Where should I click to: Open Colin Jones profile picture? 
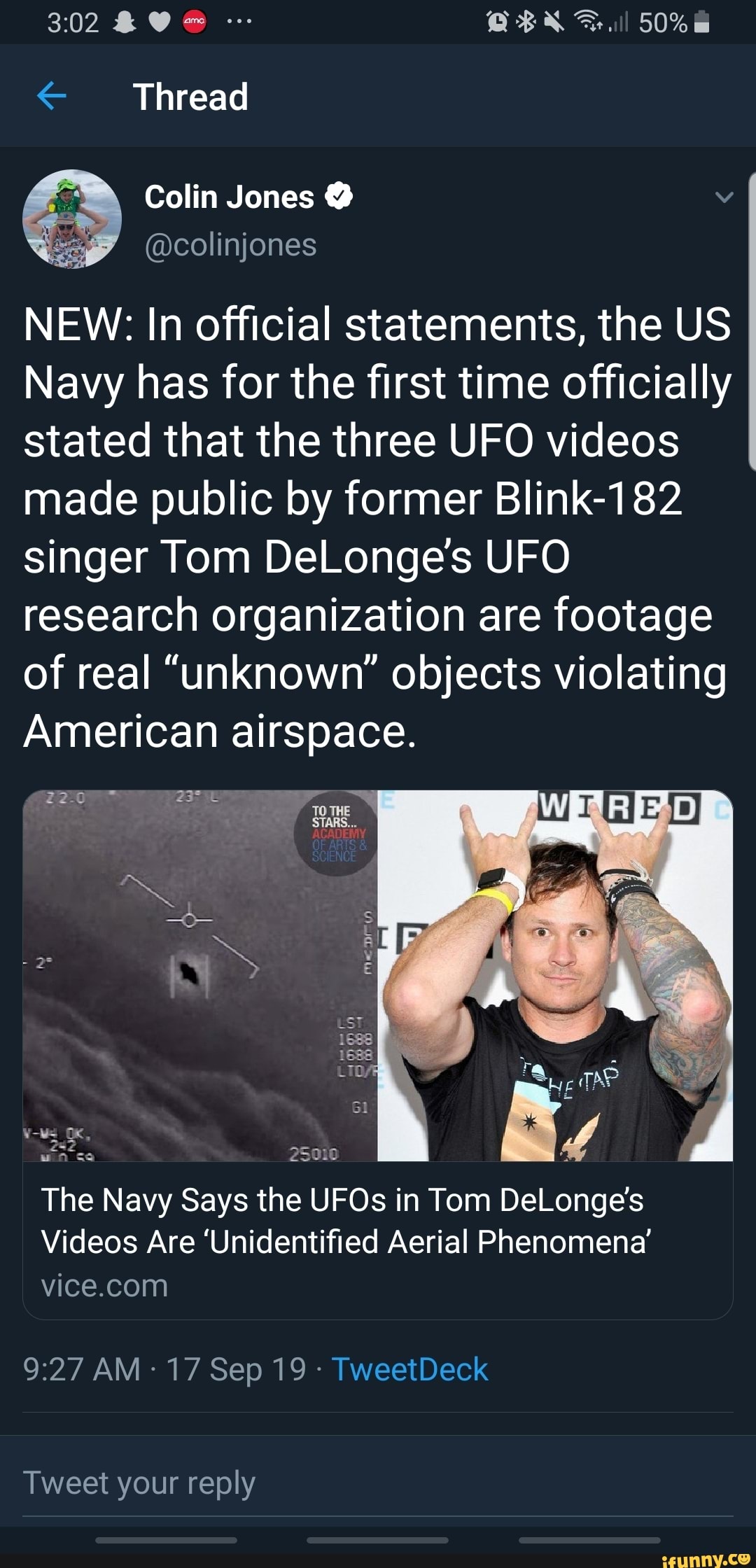[72, 219]
